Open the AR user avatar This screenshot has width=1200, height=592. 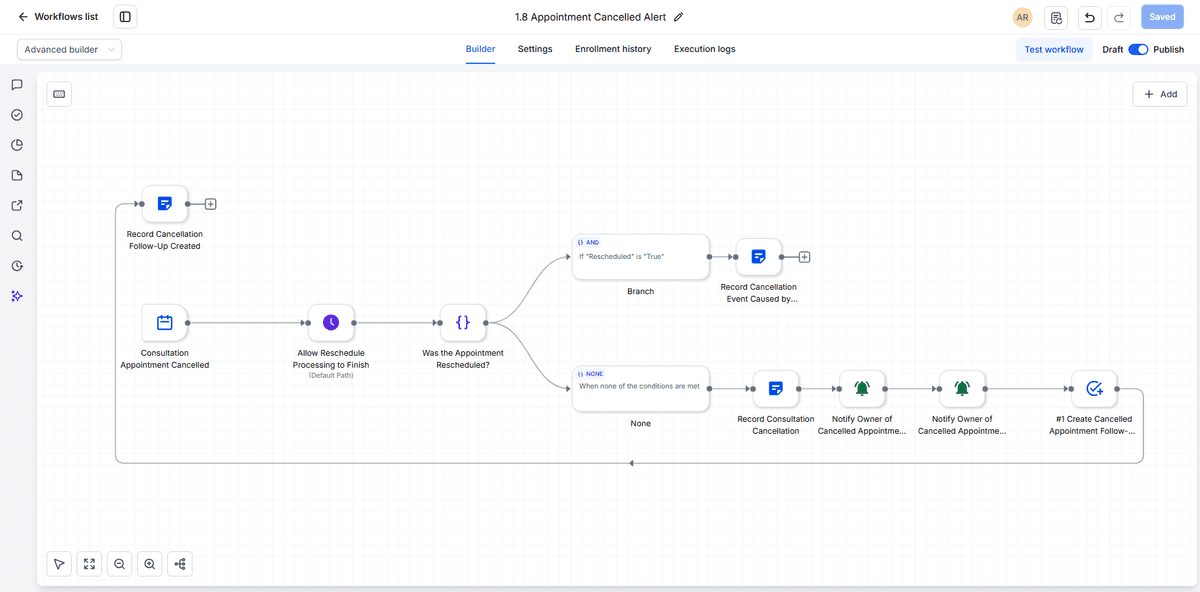point(1022,17)
